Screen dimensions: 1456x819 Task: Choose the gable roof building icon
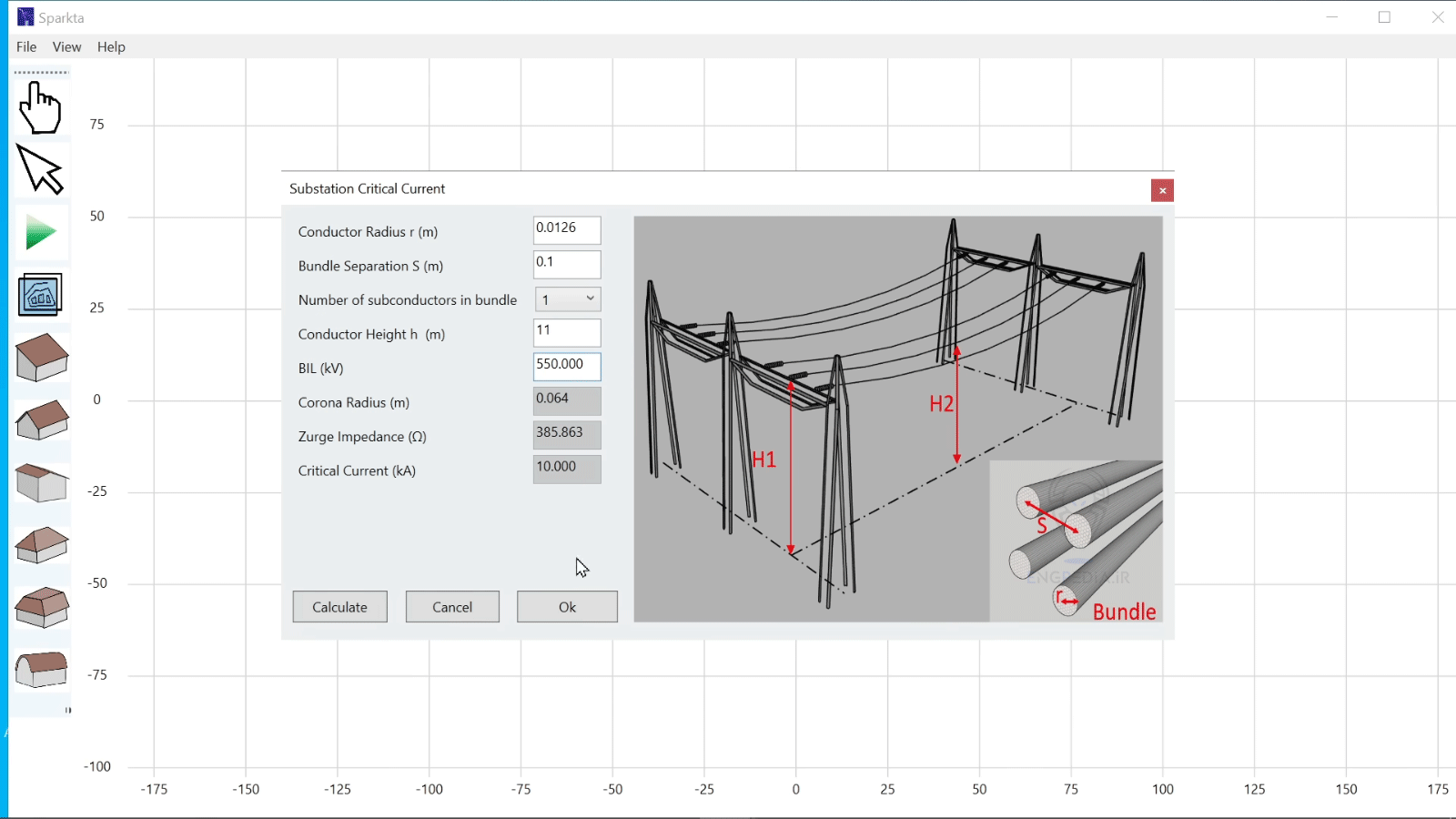click(42, 357)
